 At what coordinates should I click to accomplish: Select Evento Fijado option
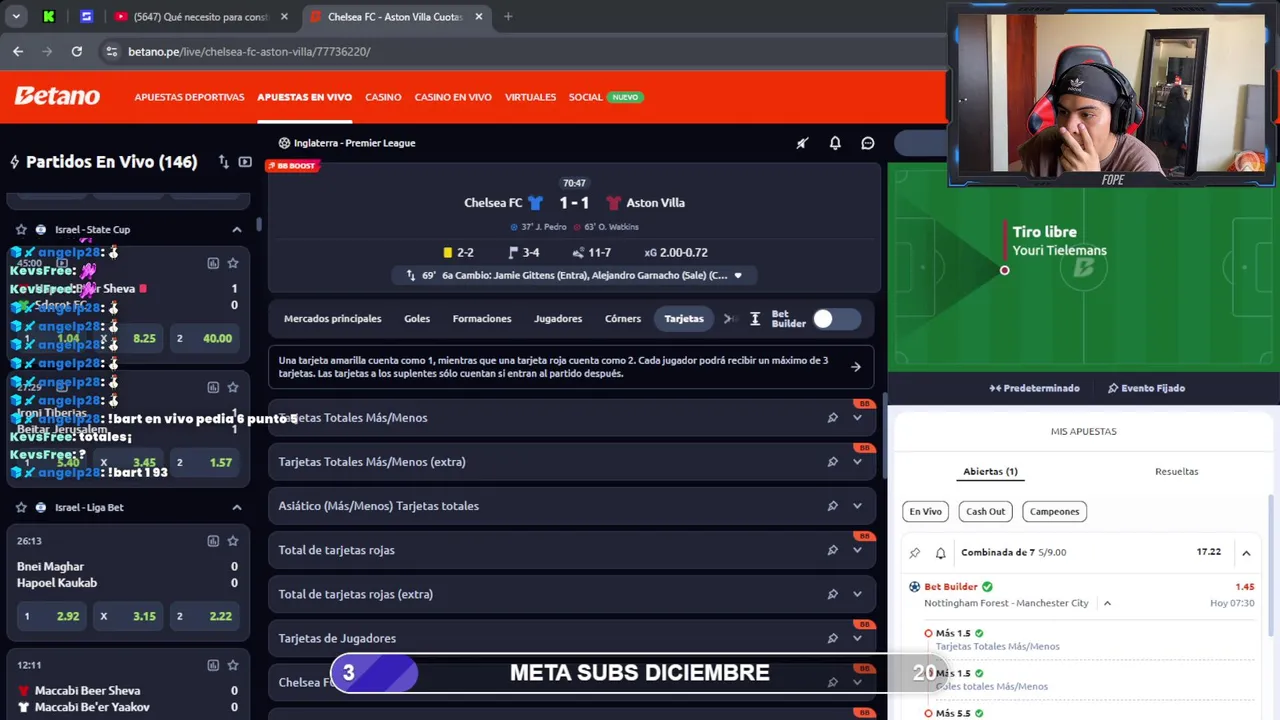coord(1145,388)
